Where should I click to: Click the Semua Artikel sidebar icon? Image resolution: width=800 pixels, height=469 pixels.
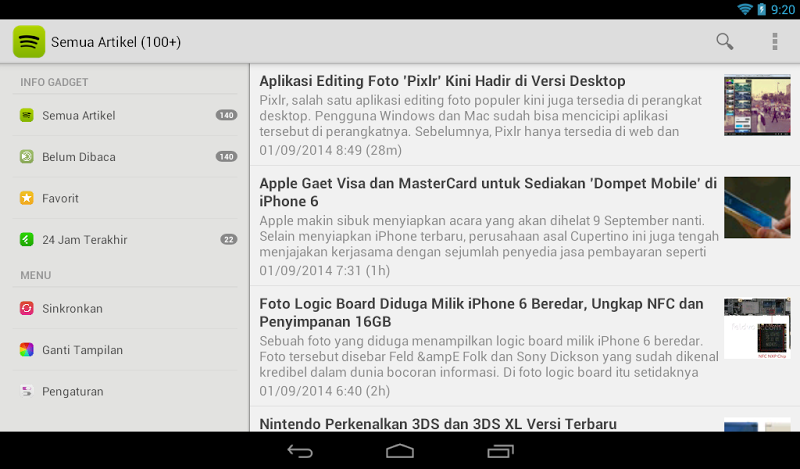(27, 115)
